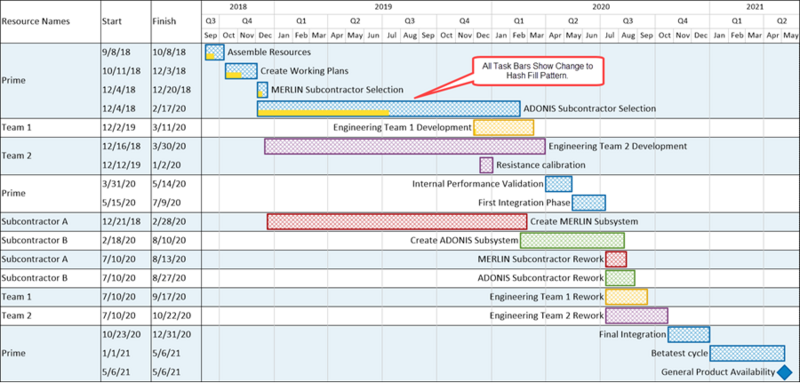Click the Create Working Plans task bar
This screenshot has width=800, height=383.
(x=241, y=71)
